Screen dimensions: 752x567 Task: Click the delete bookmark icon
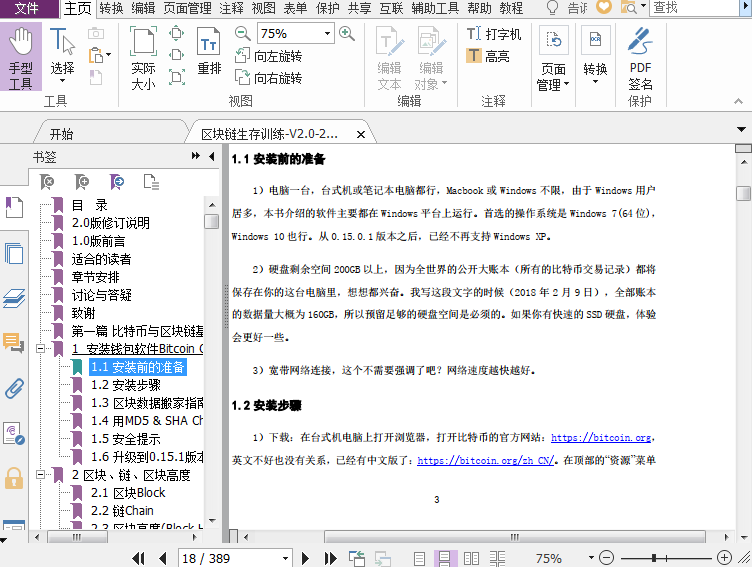pyautogui.click(x=47, y=182)
